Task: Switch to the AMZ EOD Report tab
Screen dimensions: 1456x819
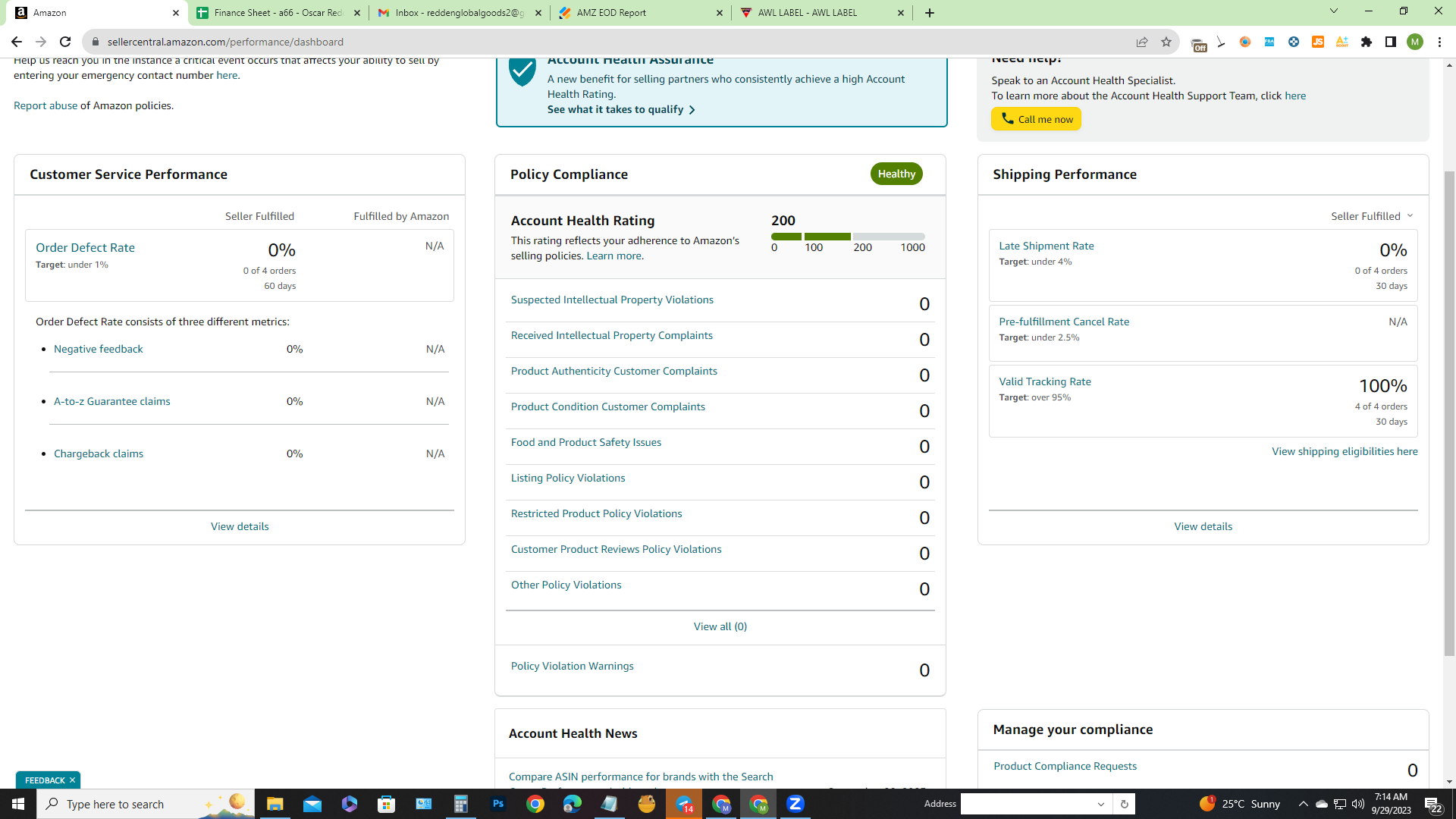Action: pos(641,13)
